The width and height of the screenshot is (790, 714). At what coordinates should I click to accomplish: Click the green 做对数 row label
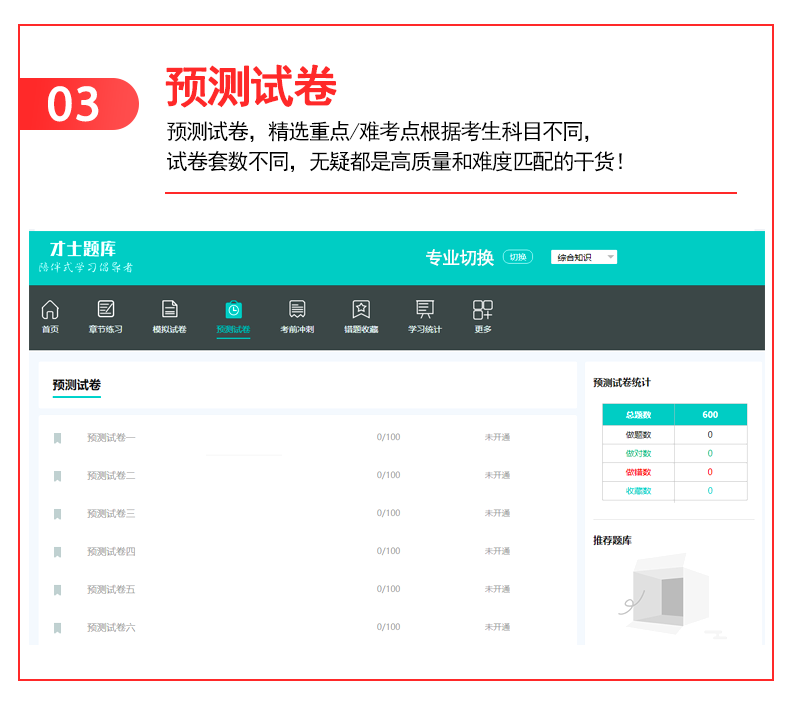[x=638, y=453]
